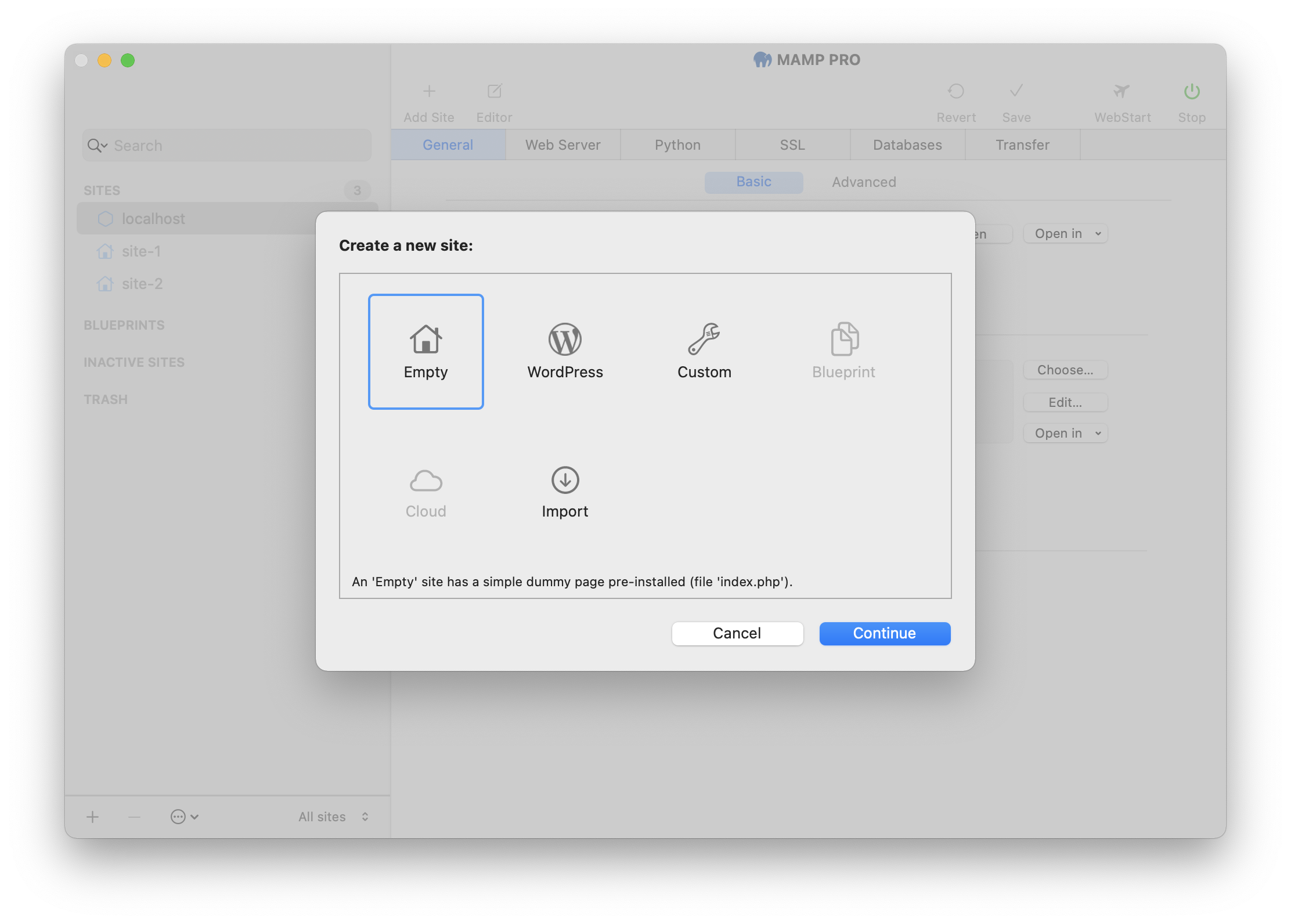Select the Import site option
This screenshot has height=924, width=1291.
click(x=565, y=492)
